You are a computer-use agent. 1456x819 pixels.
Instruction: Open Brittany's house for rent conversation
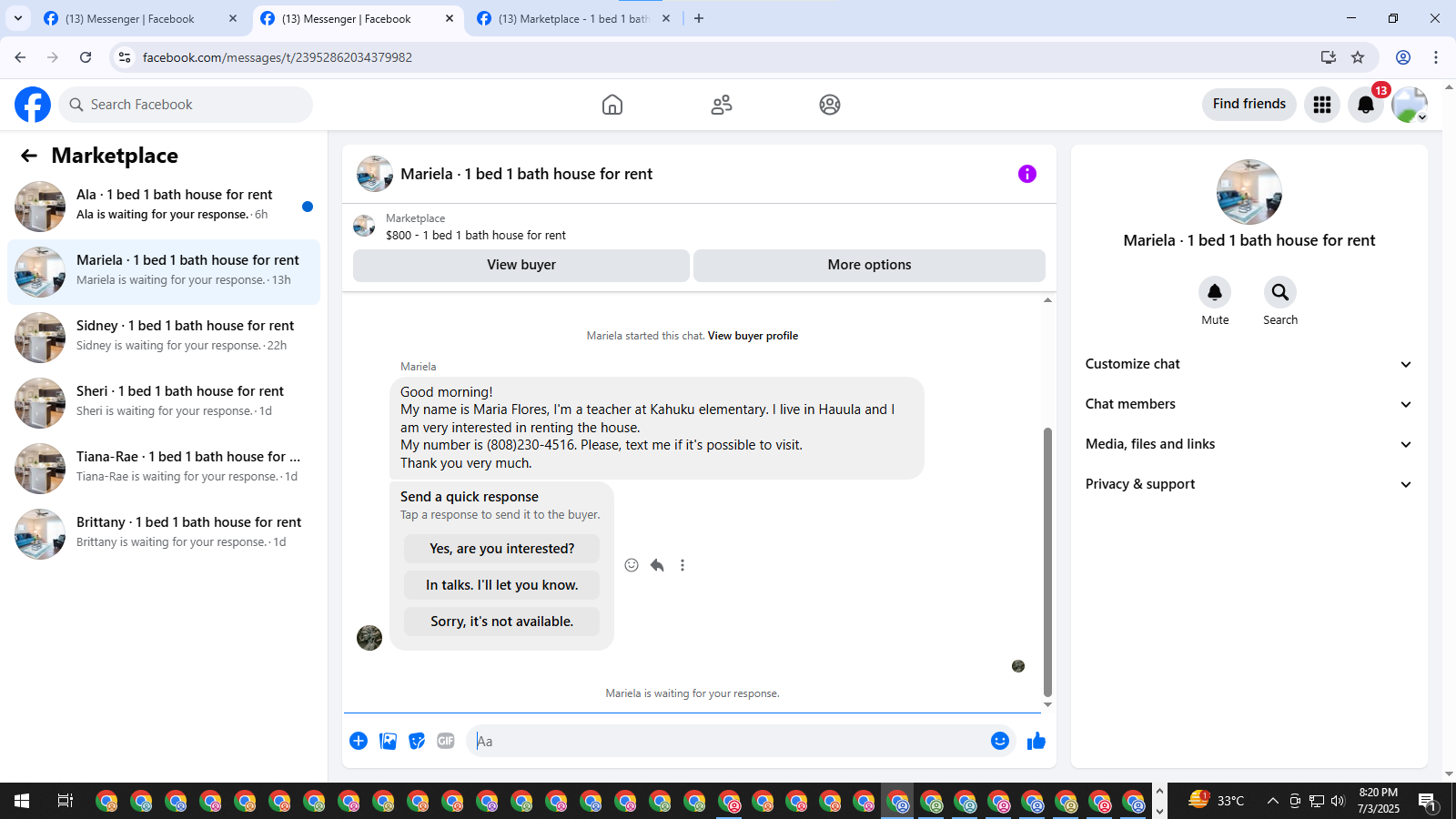point(164,534)
